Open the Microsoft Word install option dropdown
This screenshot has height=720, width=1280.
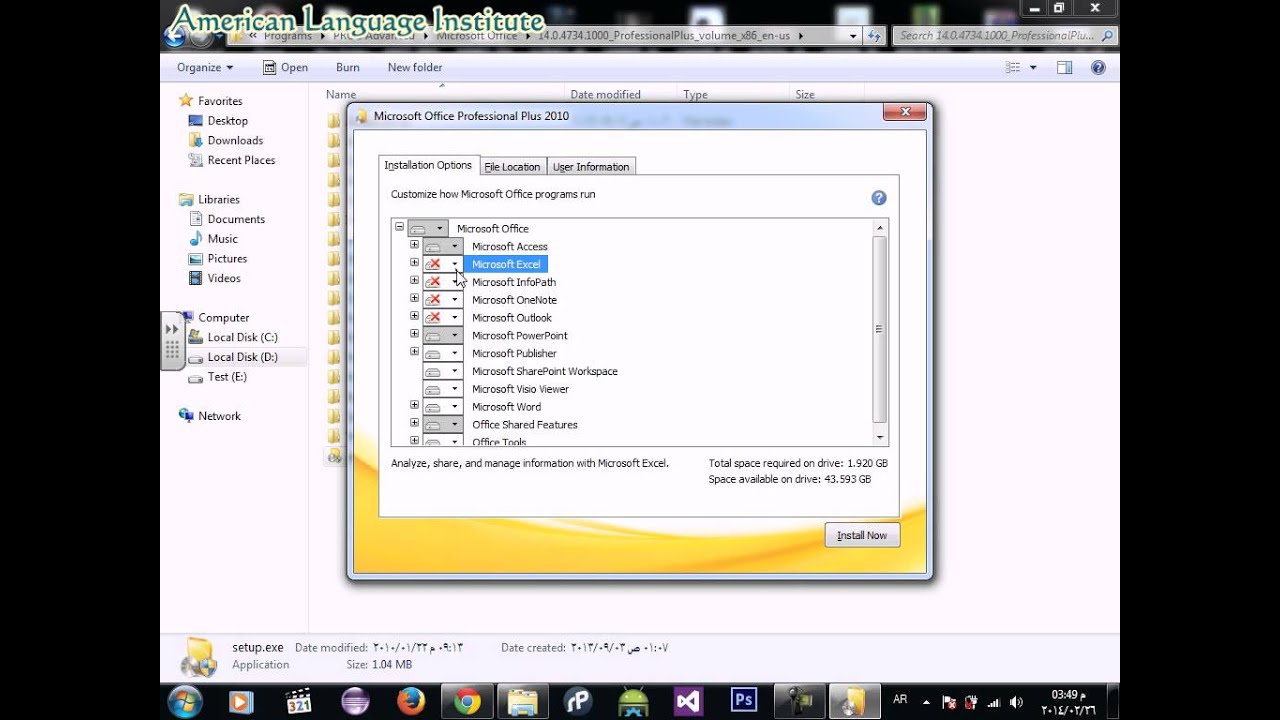pos(443,407)
